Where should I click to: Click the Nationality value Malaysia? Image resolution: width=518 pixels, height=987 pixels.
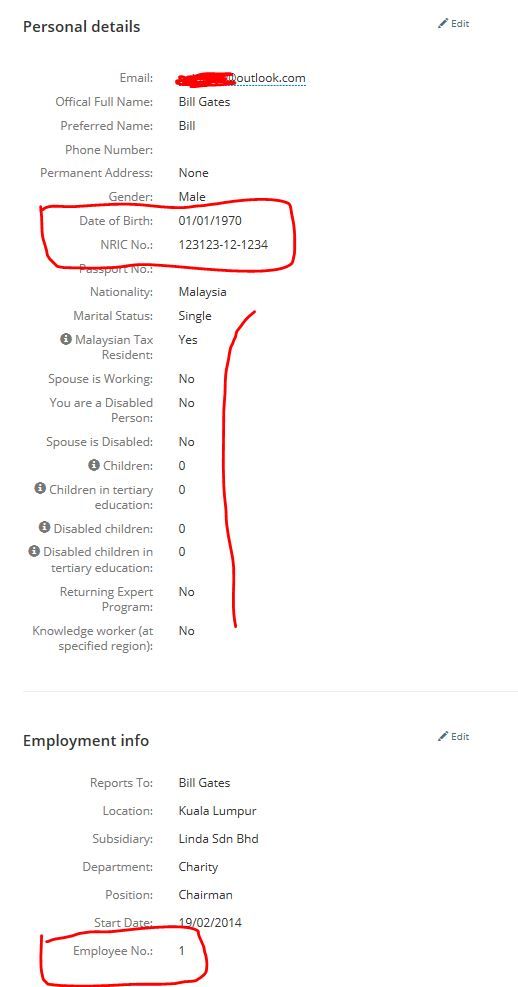(x=203, y=292)
